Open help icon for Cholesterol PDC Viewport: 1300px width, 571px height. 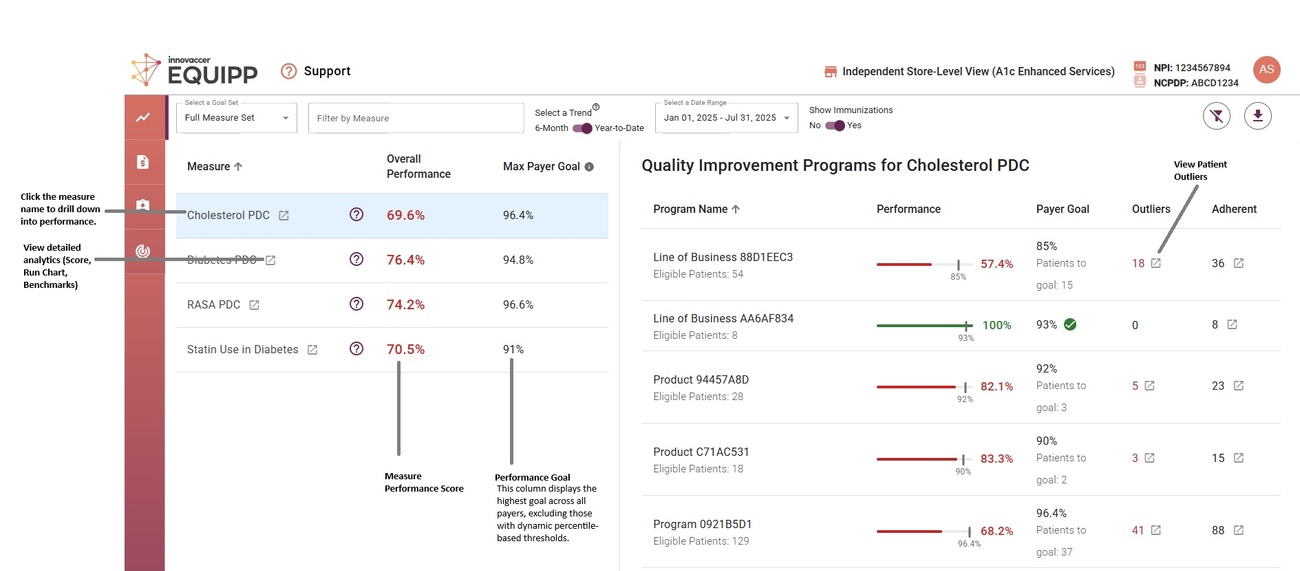[x=356, y=215]
